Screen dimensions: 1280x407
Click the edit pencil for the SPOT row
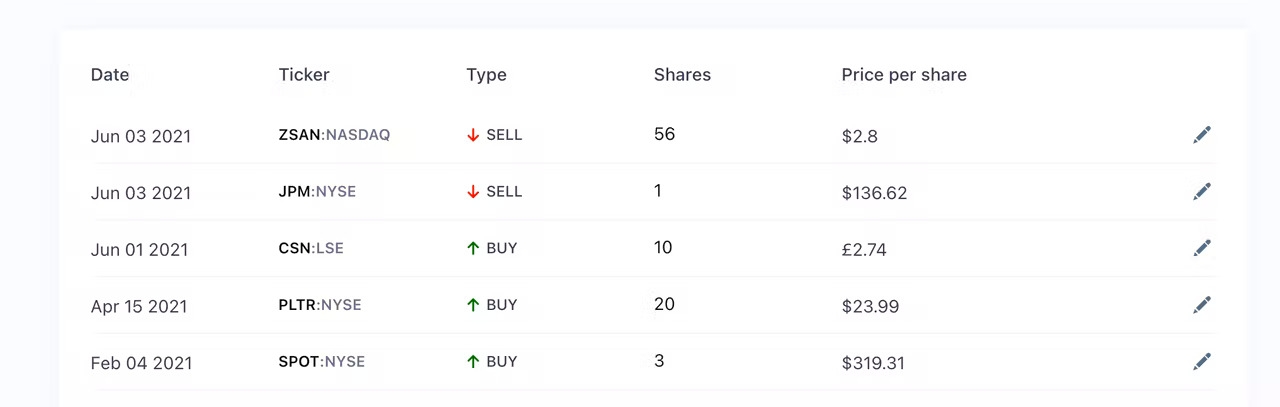click(x=1202, y=361)
